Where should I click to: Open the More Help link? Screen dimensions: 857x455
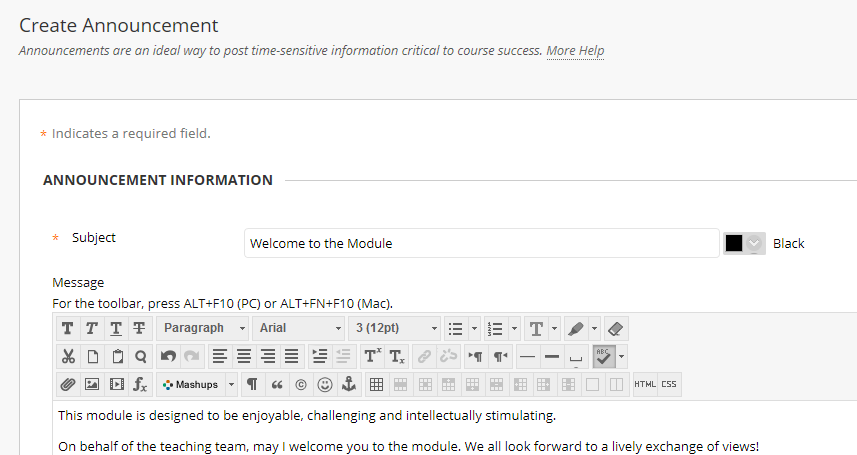click(575, 51)
